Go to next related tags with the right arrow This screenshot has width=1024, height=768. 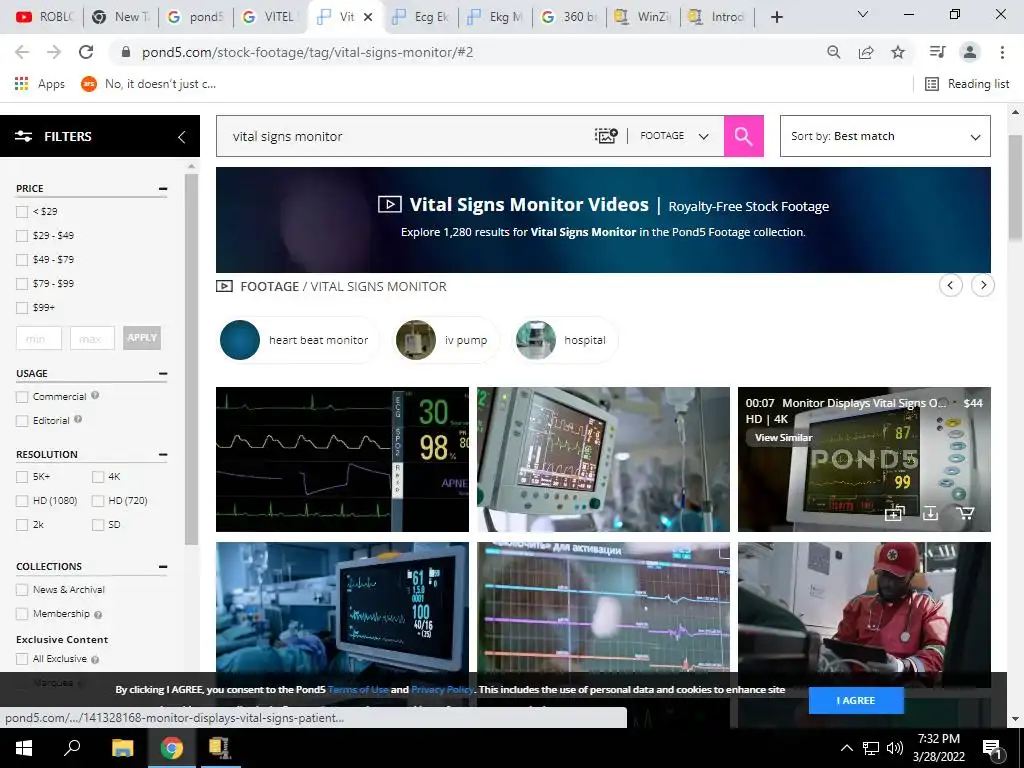click(x=983, y=285)
